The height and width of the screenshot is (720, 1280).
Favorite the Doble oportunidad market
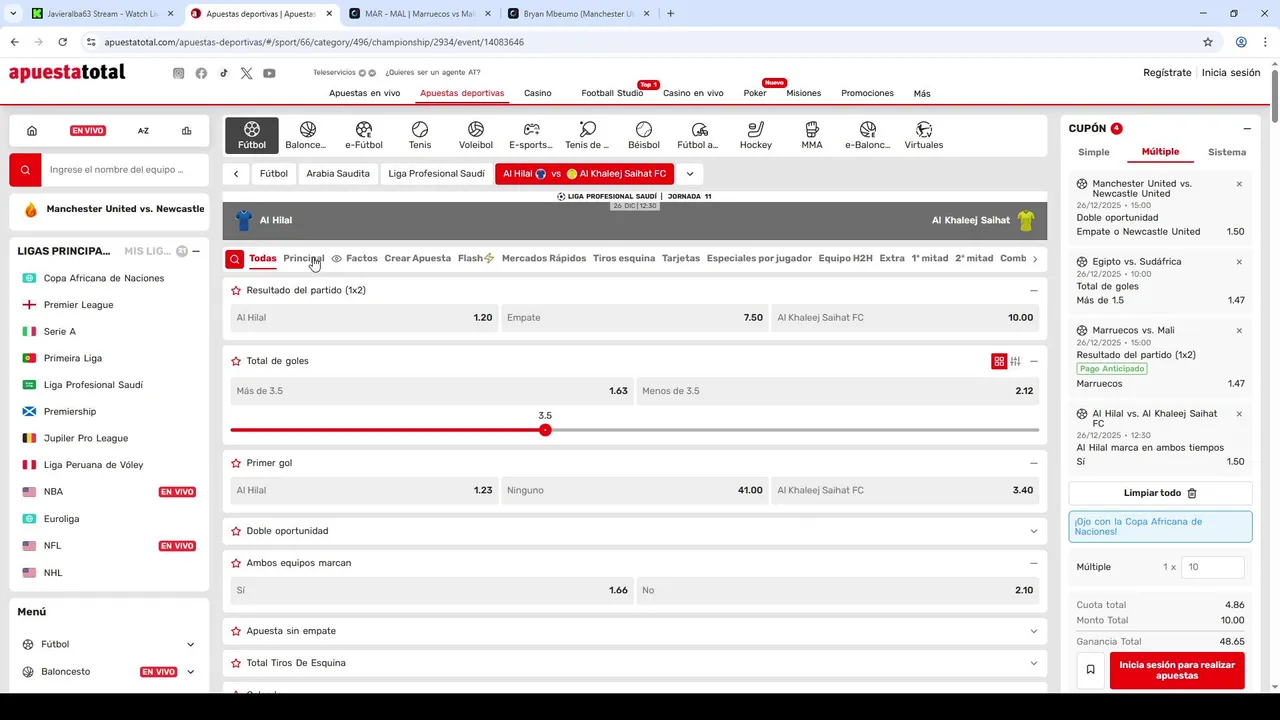pyautogui.click(x=236, y=531)
